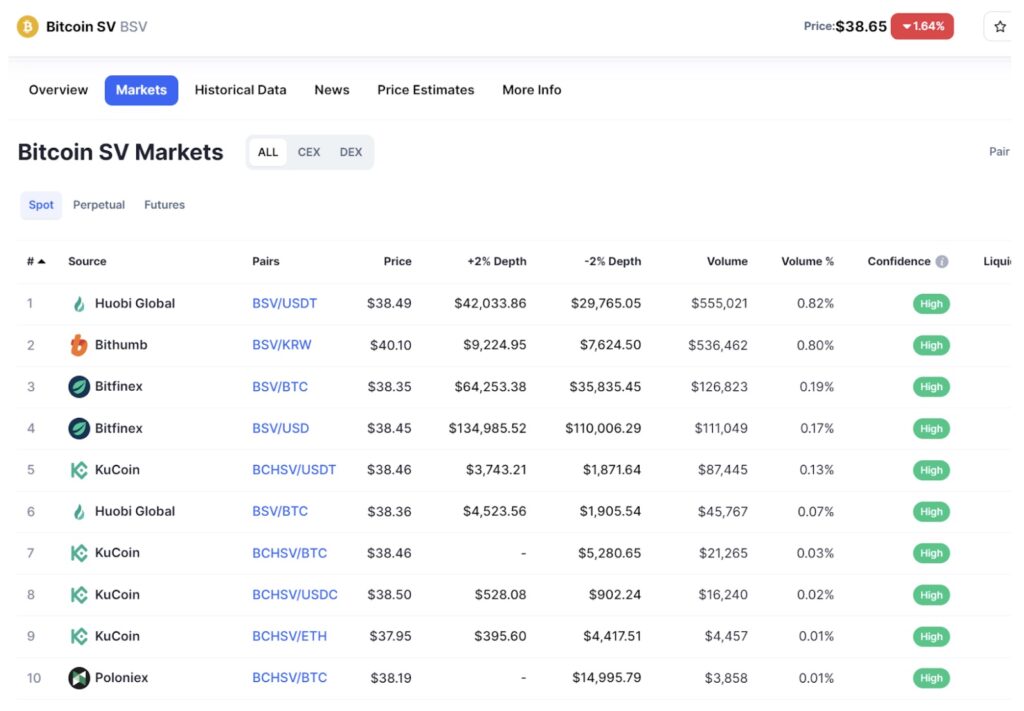Open the BSV/USD pair link

tap(281, 428)
